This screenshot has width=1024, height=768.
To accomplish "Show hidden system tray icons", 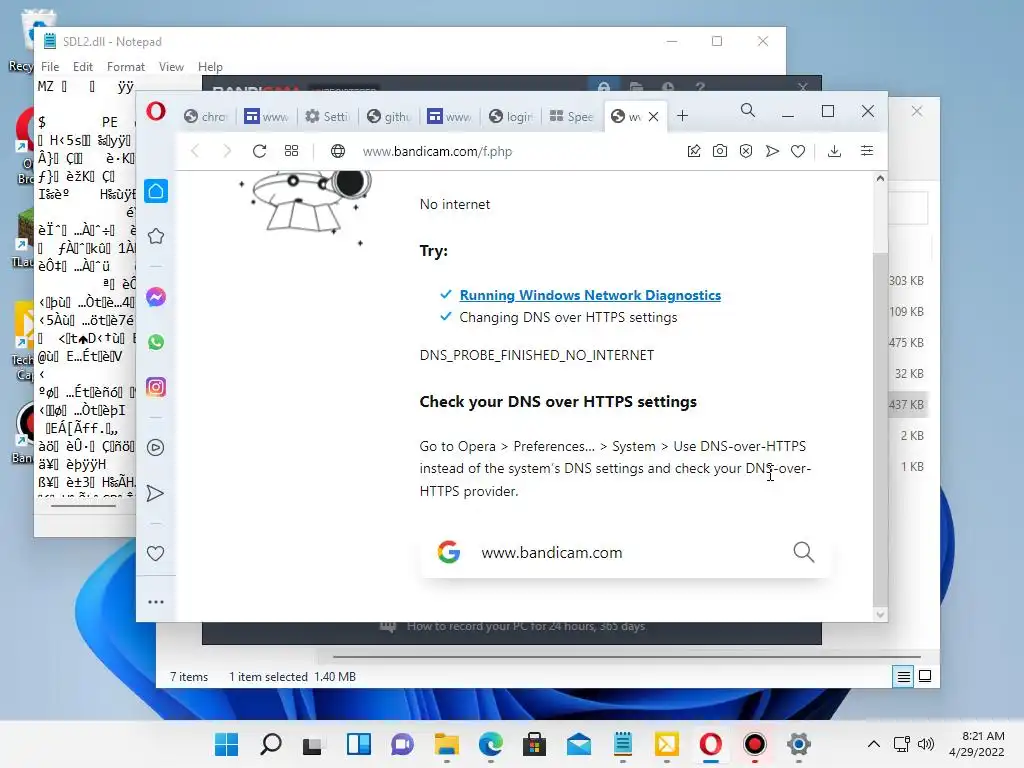I will point(873,744).
